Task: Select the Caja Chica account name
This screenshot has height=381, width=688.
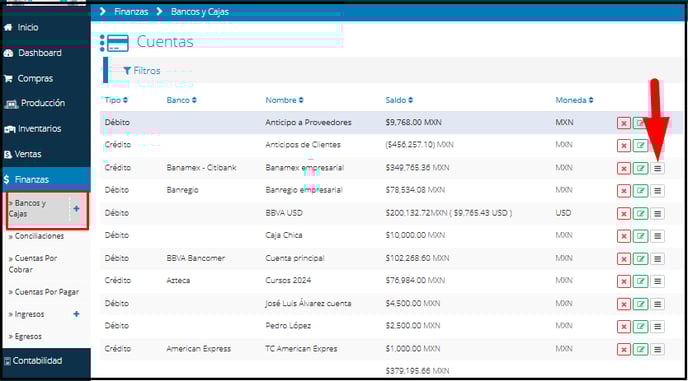Action: point(283,235)
